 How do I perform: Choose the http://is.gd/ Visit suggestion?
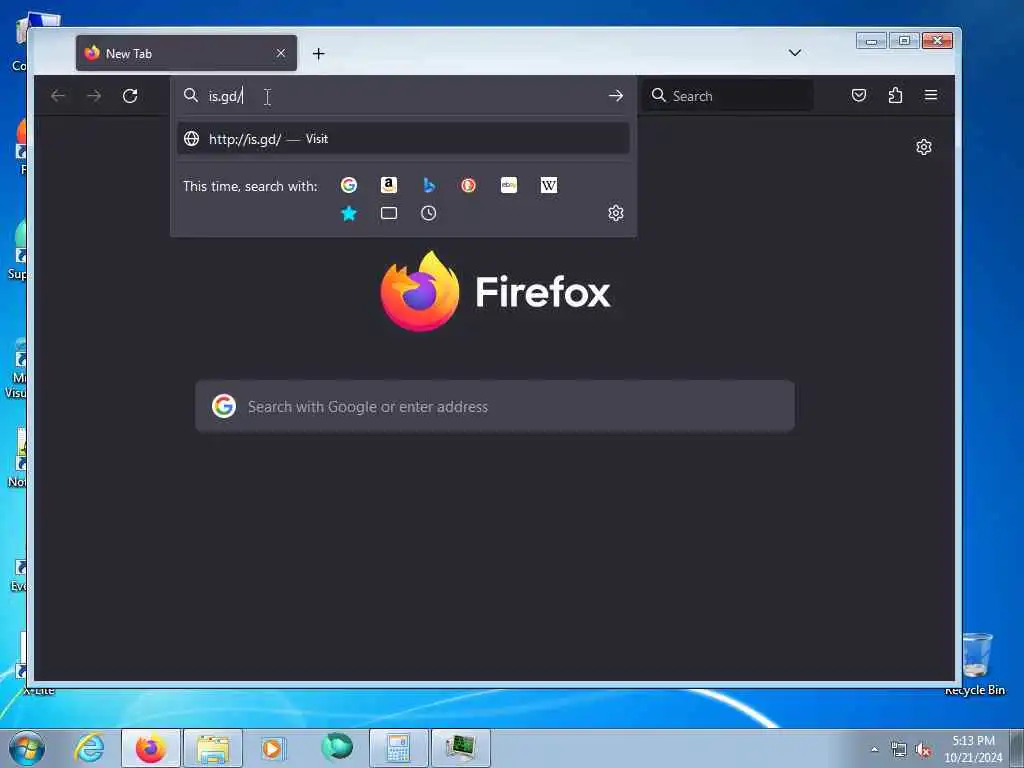(403, 138)
